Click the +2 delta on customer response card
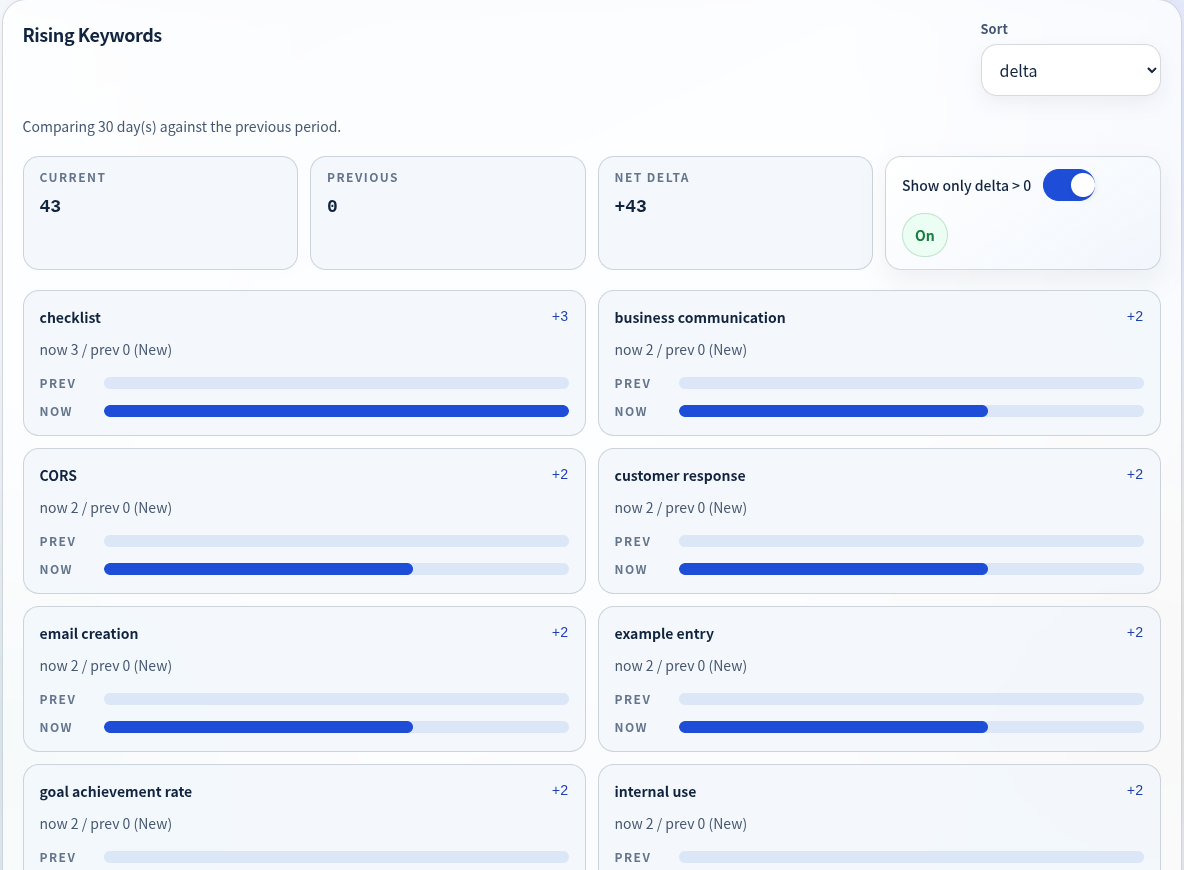The height and width of the screenshot is (870, 1184). coord(1134,474)
